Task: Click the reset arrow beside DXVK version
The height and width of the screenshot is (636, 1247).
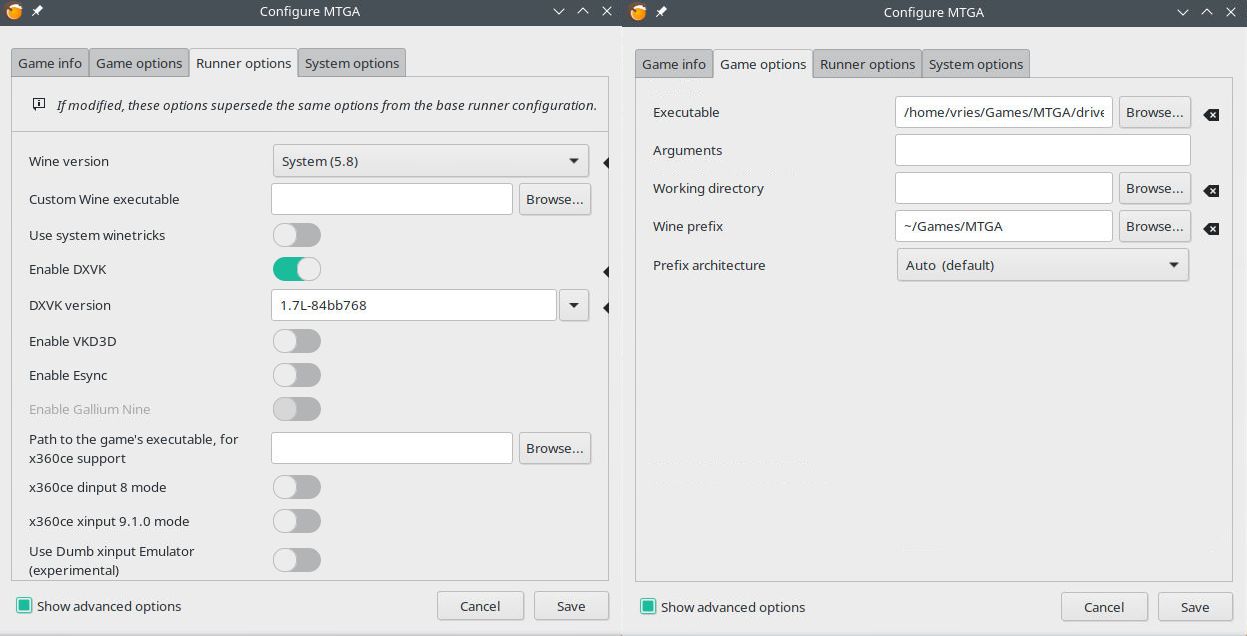Action: click(606, 307)
